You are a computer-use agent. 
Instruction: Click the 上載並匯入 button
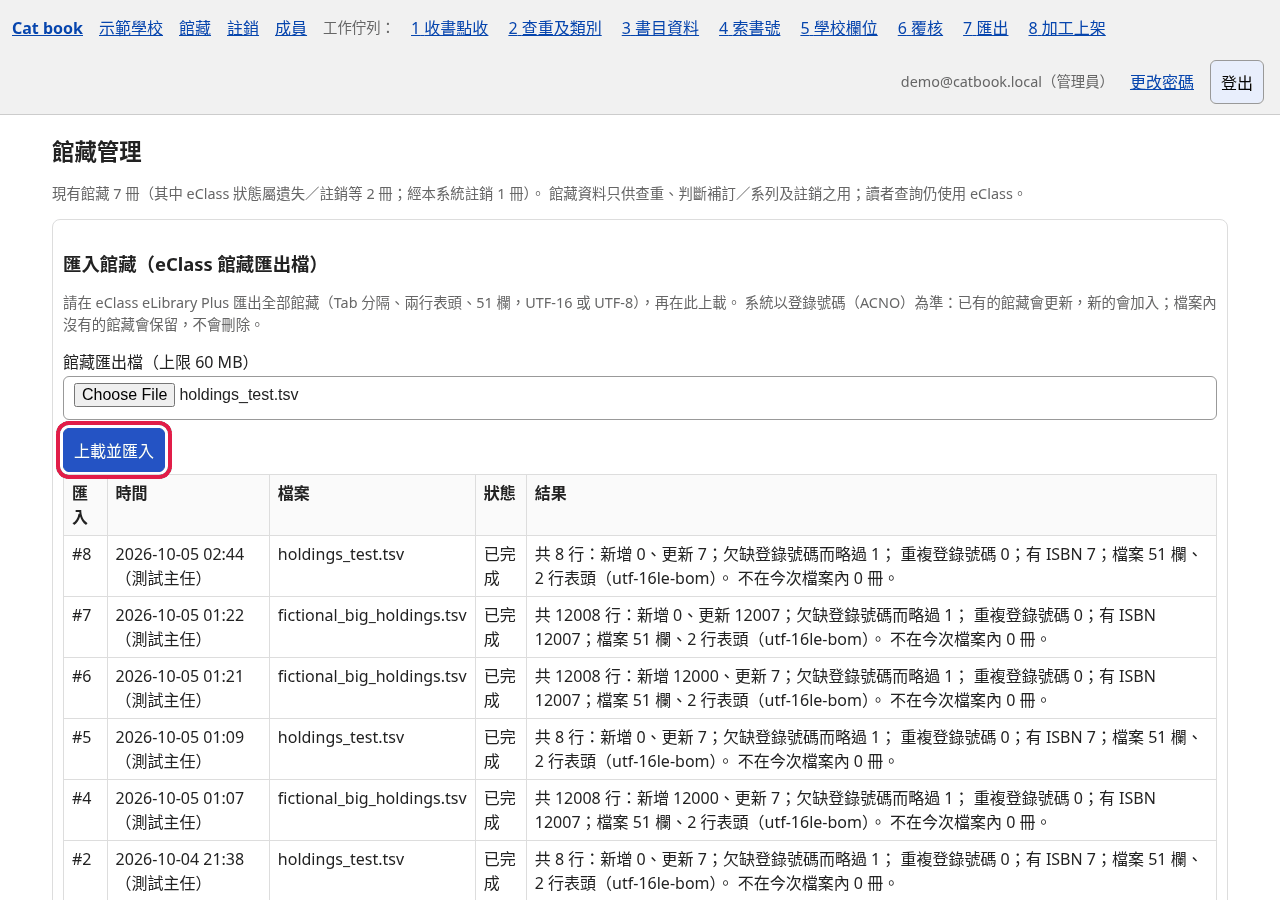click(x=114, y=450)
